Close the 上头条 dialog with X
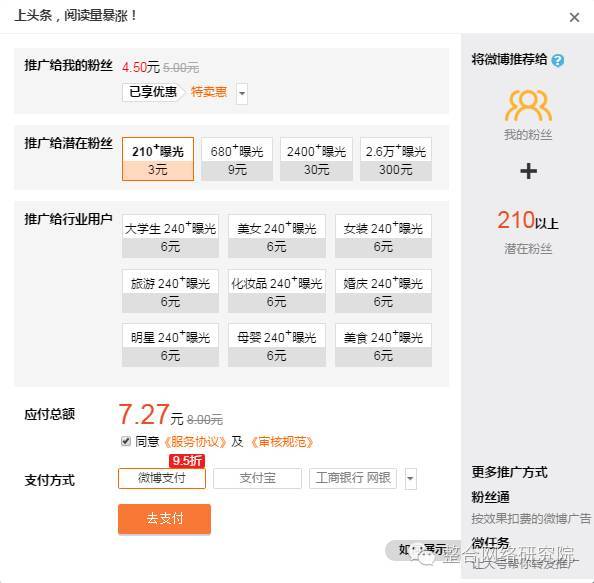The height and width of the screenshot is (583, 594). coord(574,17)
